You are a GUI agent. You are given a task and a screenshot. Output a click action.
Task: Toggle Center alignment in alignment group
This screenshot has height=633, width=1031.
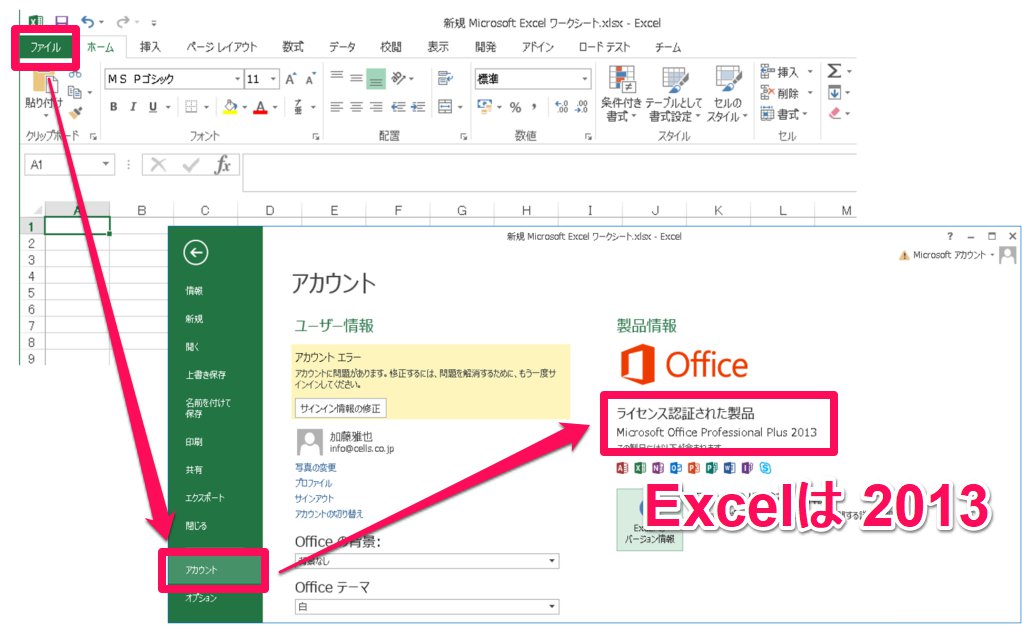click(356, 106)
